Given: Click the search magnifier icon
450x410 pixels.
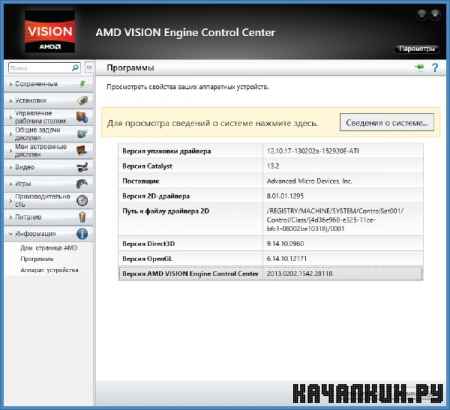Looking at the screenshot, I should tap(76, 68).
